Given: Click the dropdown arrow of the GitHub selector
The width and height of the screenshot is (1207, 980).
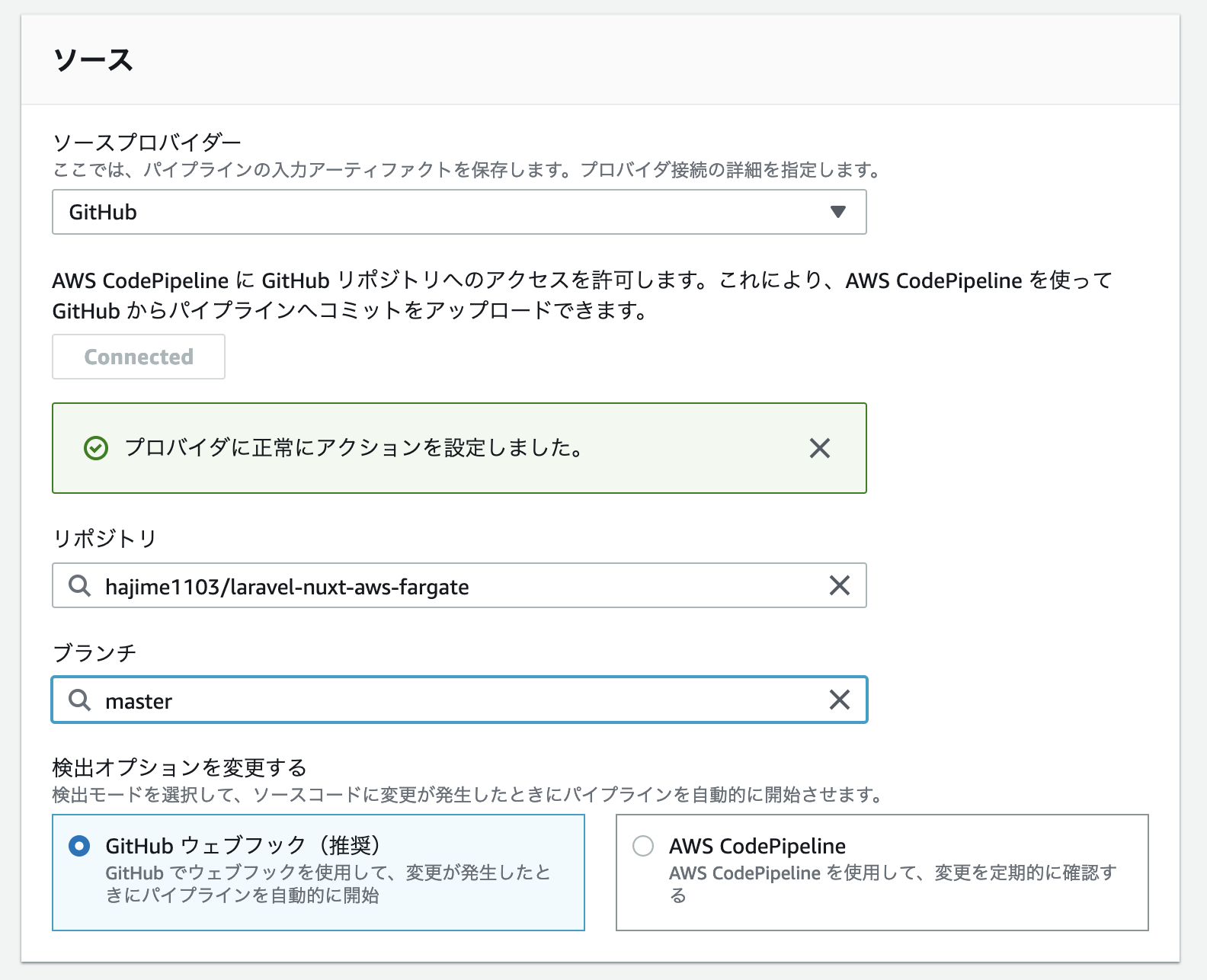Looking at the screenshot, I should (x=838, y=212).
